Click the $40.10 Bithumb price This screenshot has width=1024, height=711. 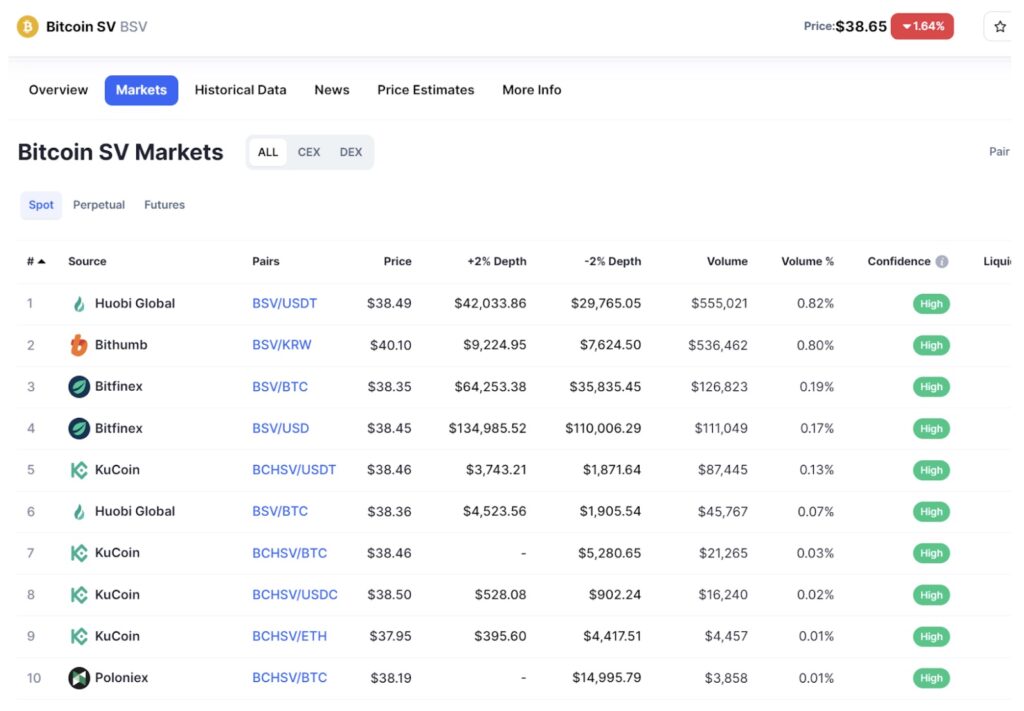[391, 345]
